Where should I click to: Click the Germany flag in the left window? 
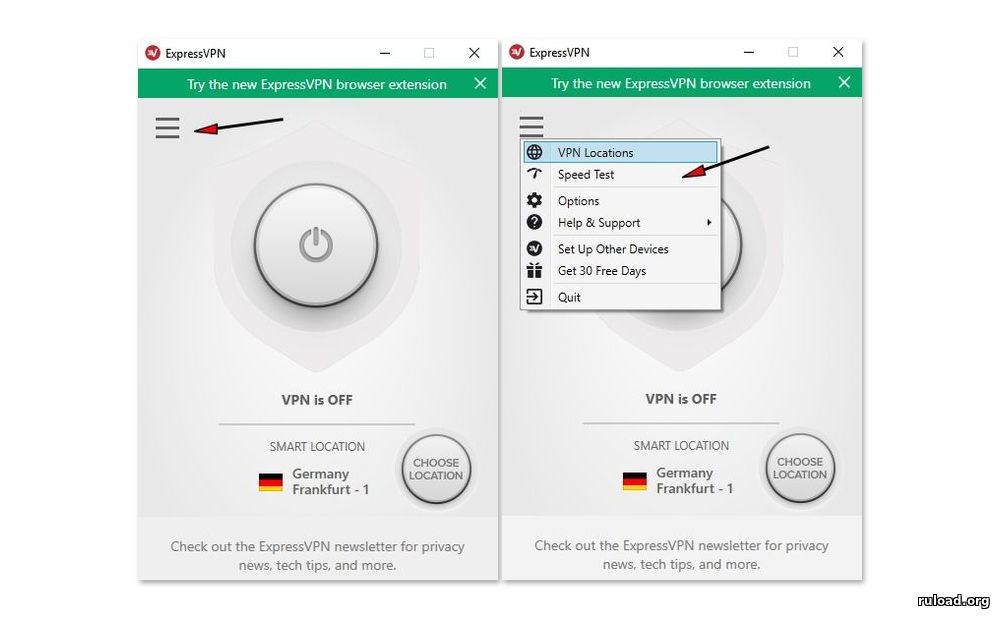coord(270,482)
